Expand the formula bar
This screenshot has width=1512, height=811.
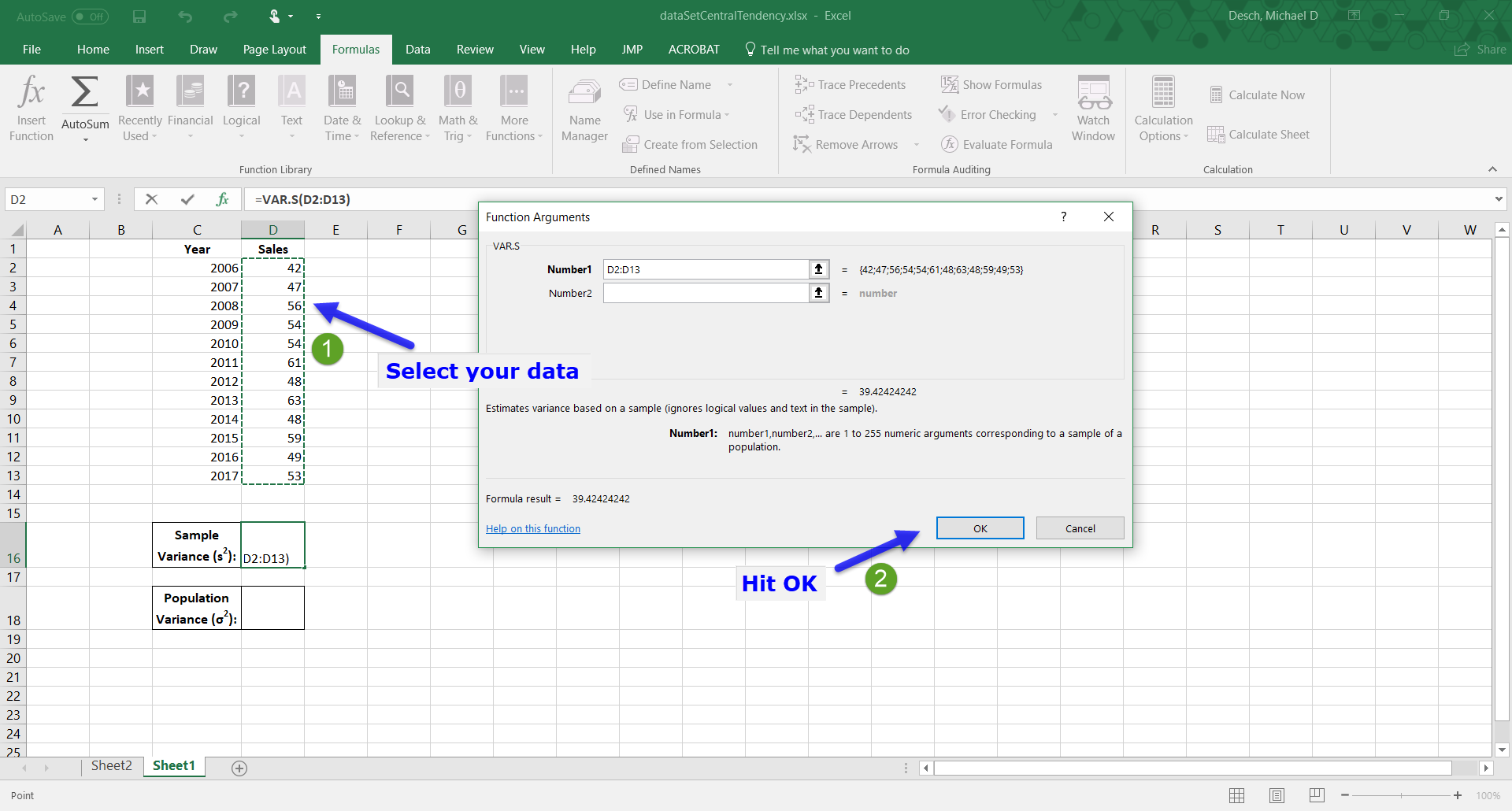point(1499,200)
